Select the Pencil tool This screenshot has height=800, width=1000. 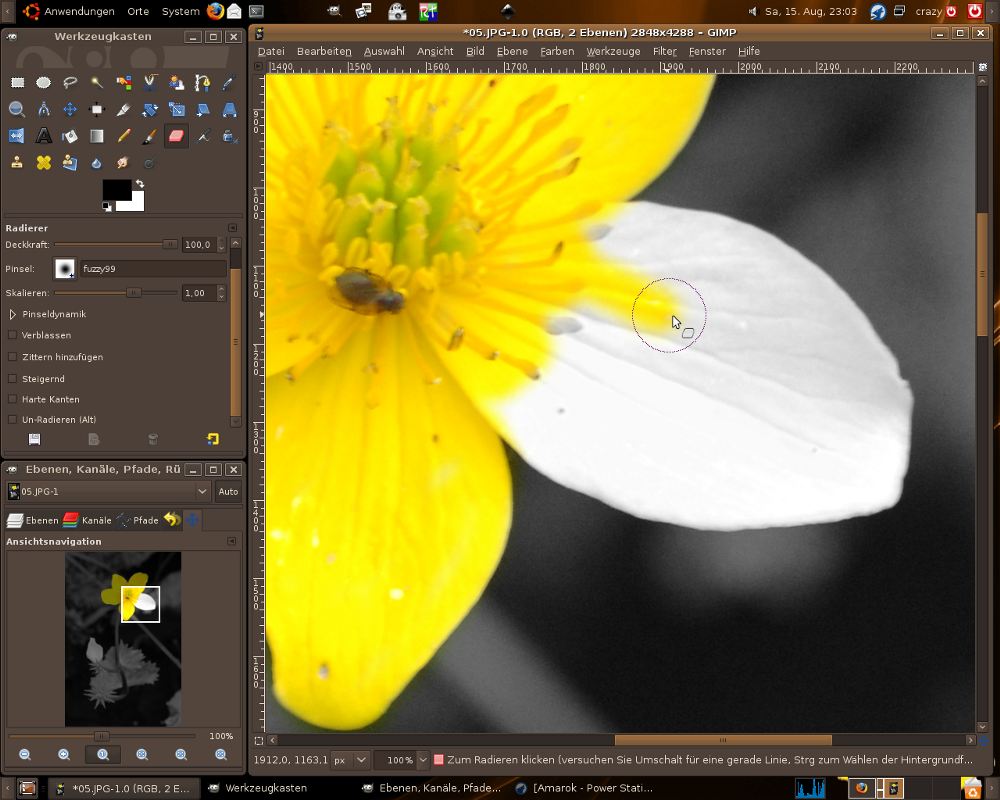coord(123,136)
